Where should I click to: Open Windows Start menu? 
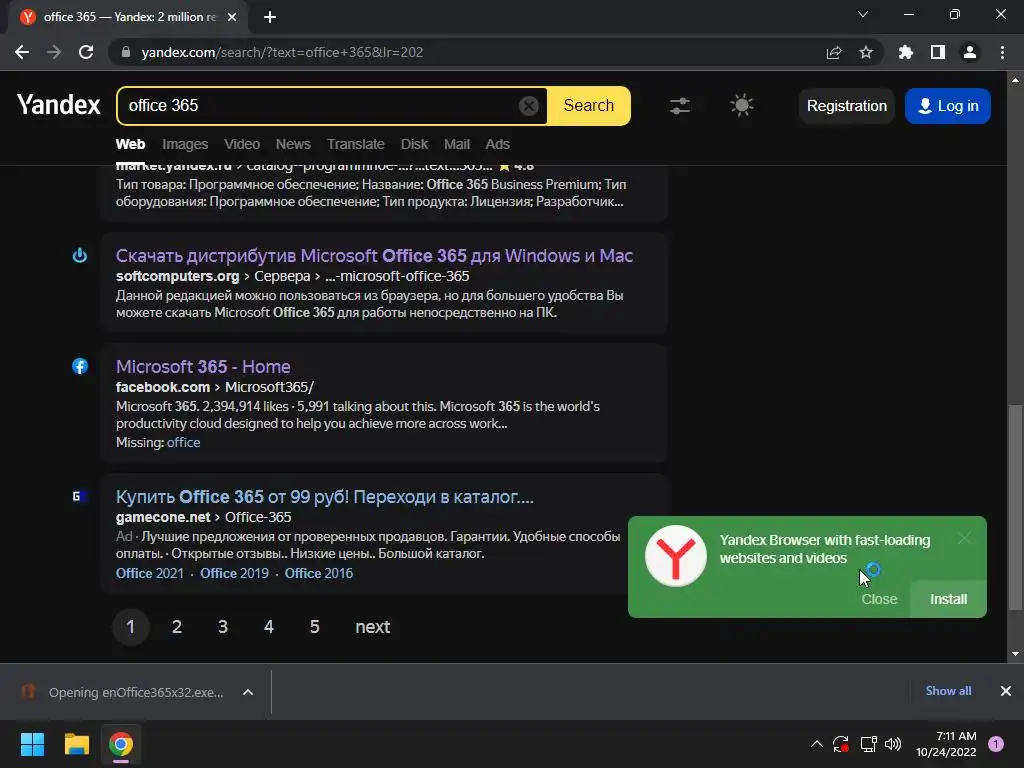tap(32, 744)
